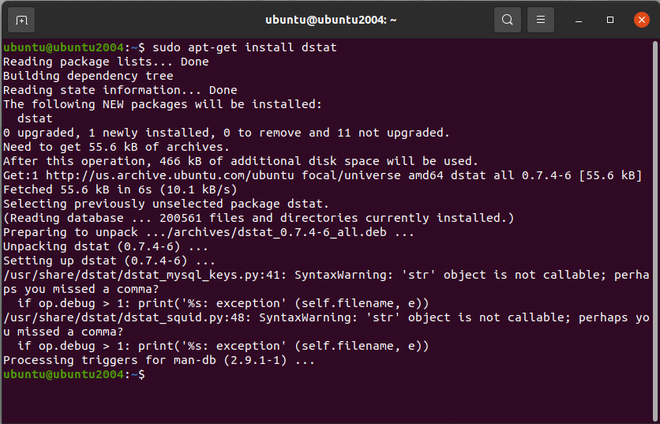Viewport: 660px width, 424px height.
Task: Click the "Building dependency tree" line
Action: (88, 75)
